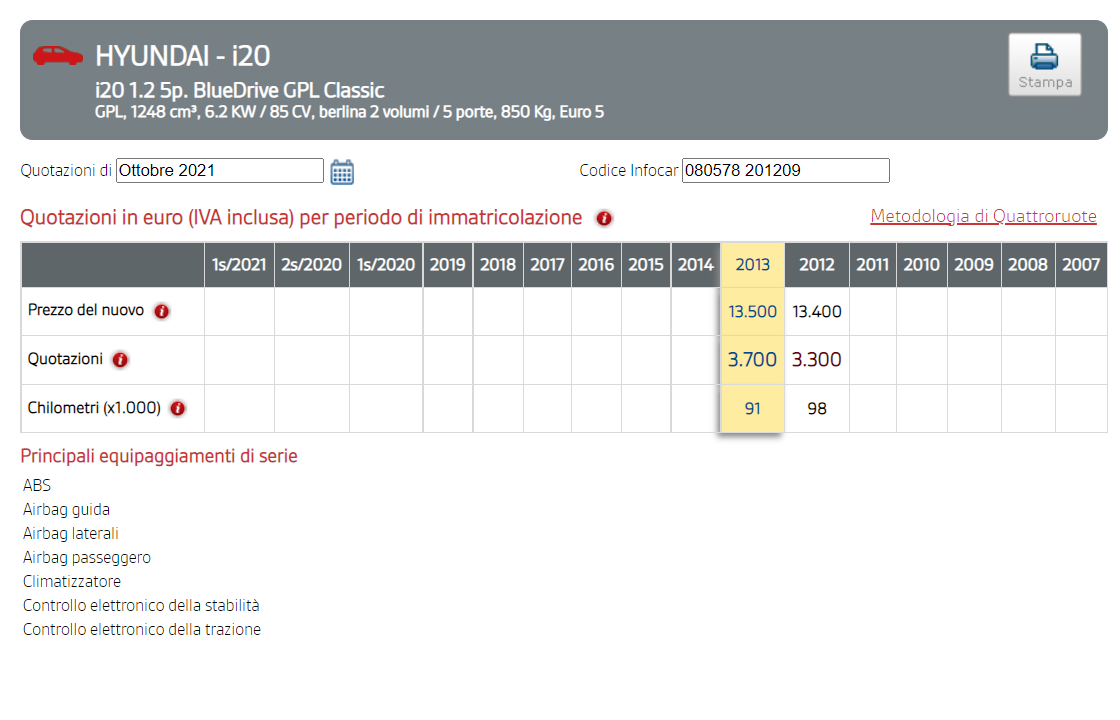The height and width of the screenshot is (720, 1120).
Task: Click info icon beside Prezzo del nuovo
Action: pyautogui.click(x=162, y=311)
